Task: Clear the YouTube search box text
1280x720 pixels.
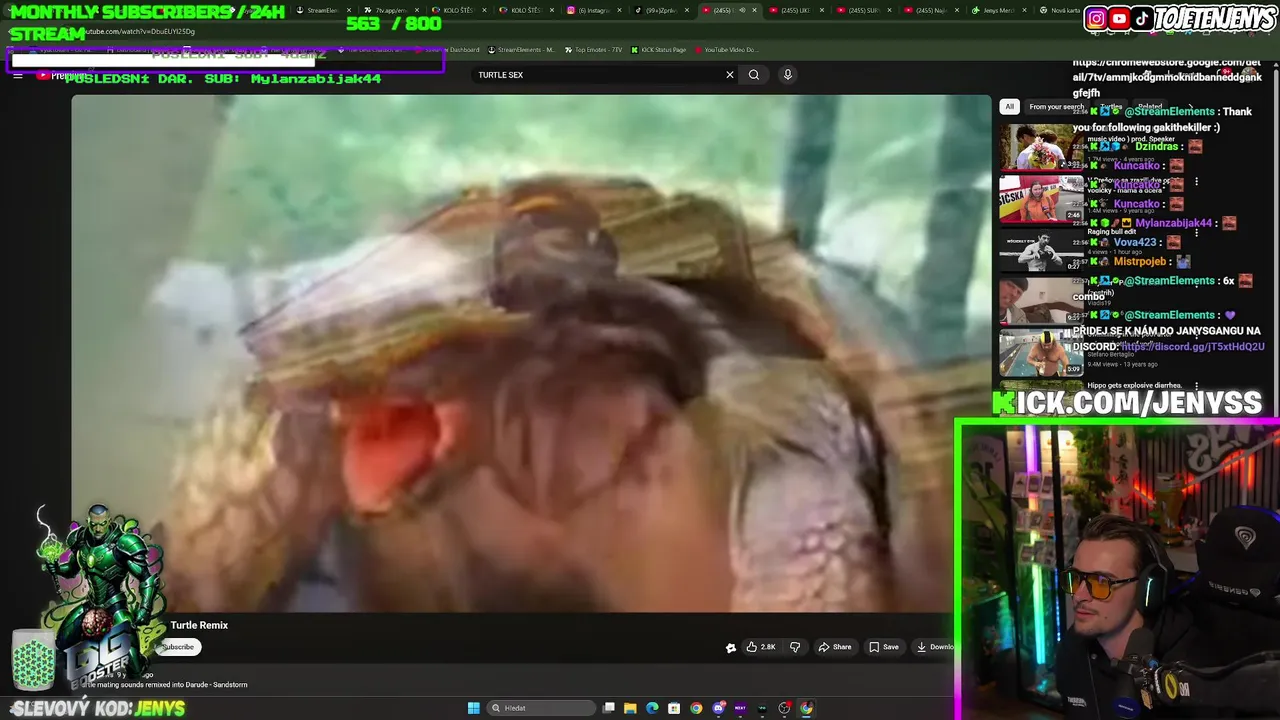Action: [730, 75]
